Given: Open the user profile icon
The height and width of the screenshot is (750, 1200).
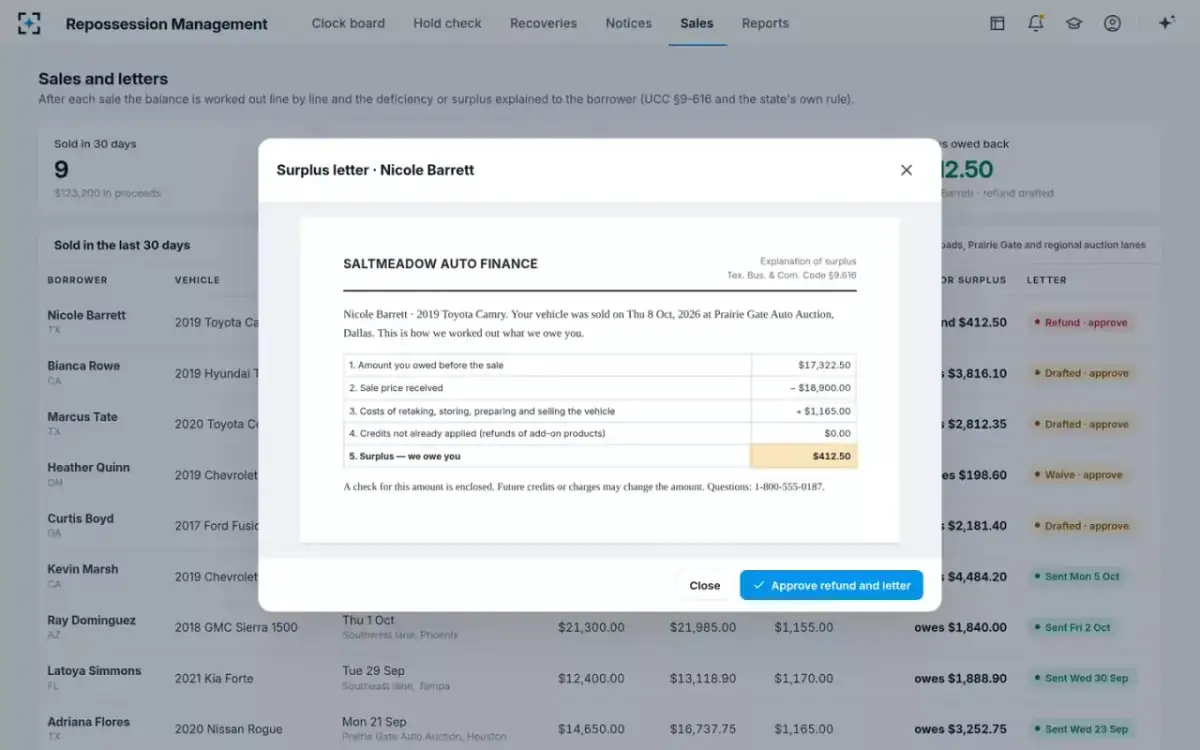Looking at the screenshot, I should pos(1112,23).
